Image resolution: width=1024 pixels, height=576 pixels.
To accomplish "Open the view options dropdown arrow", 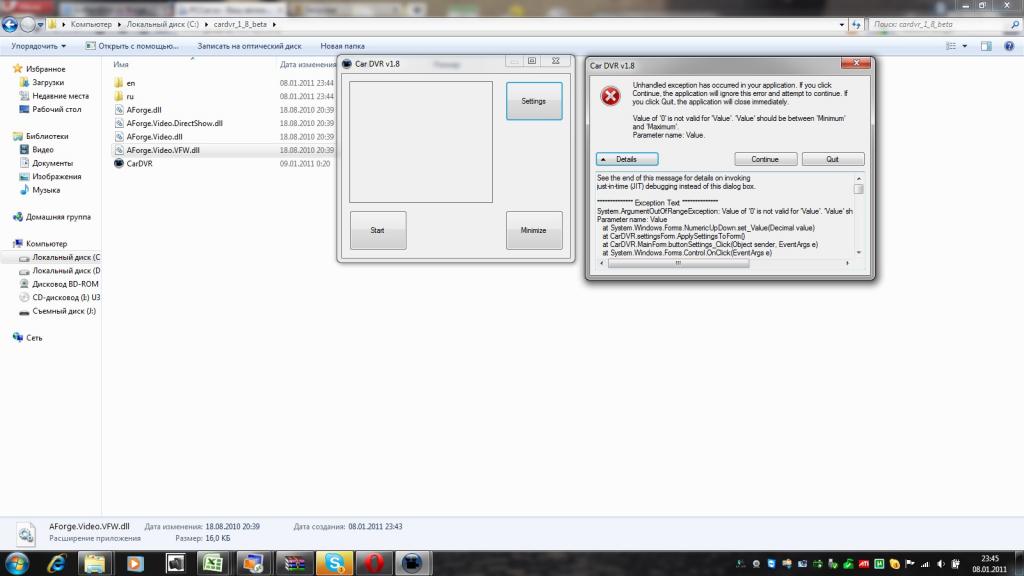I will pos(965,46).
